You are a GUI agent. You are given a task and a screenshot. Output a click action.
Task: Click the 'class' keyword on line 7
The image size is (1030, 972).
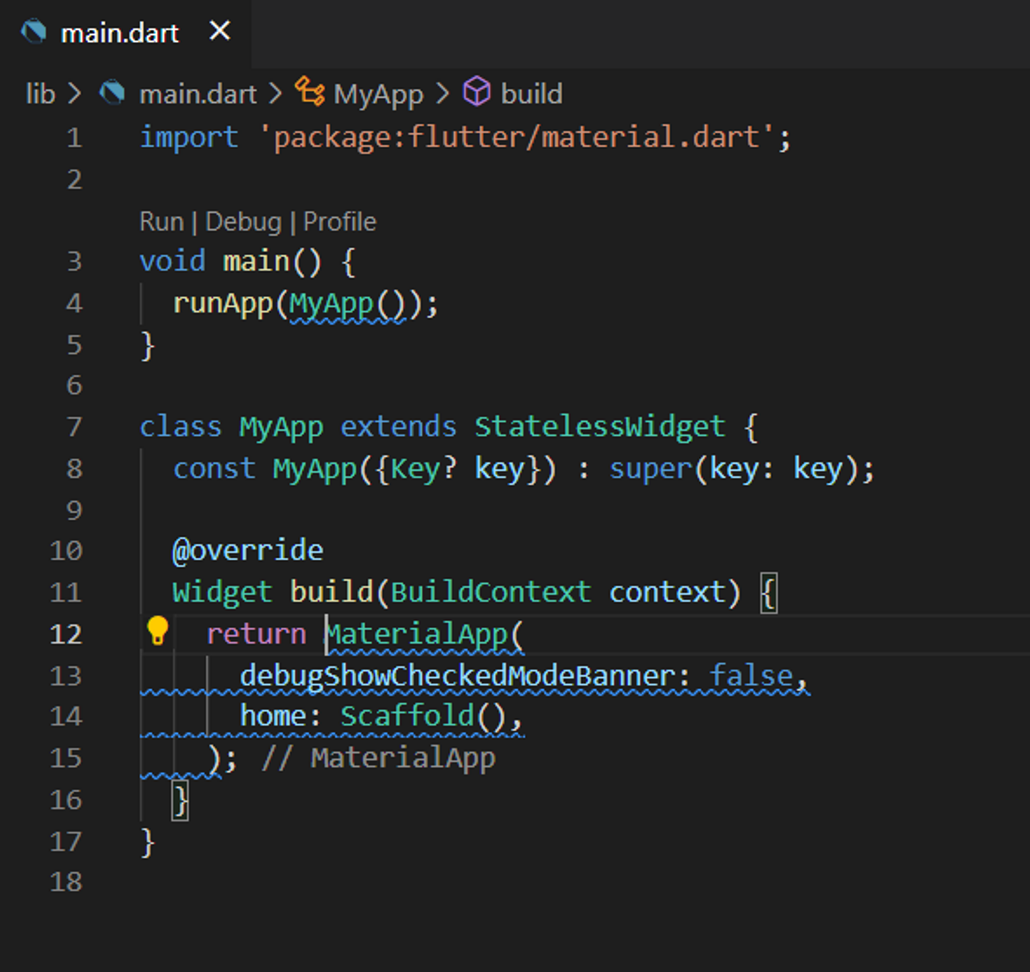point(181,427)
